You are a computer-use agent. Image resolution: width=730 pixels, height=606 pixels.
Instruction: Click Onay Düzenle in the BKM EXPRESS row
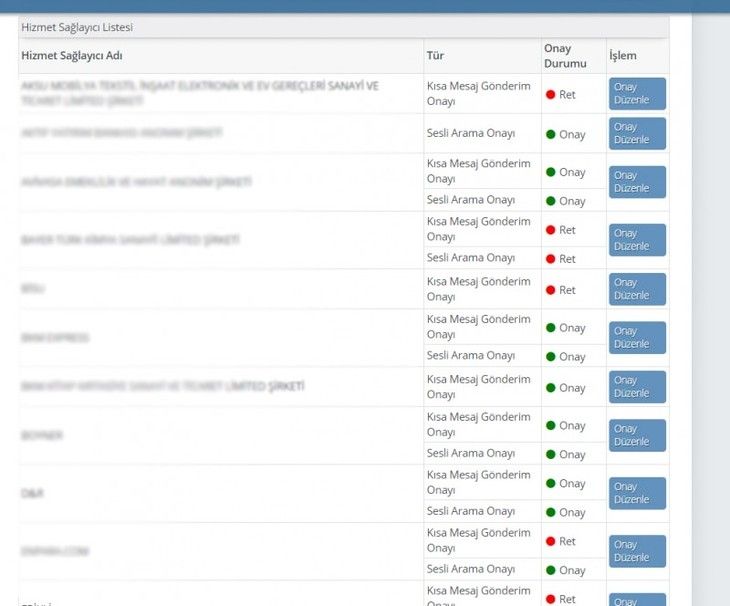(x=636, y=338)
